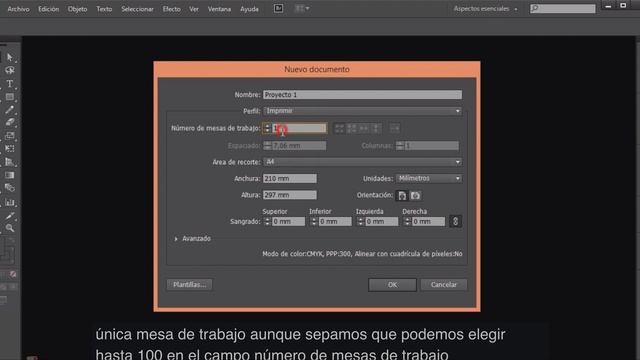640x360 pixels.
Task: Open the Aspectos esenciales workspace dropdown
Action: (485, 9)
